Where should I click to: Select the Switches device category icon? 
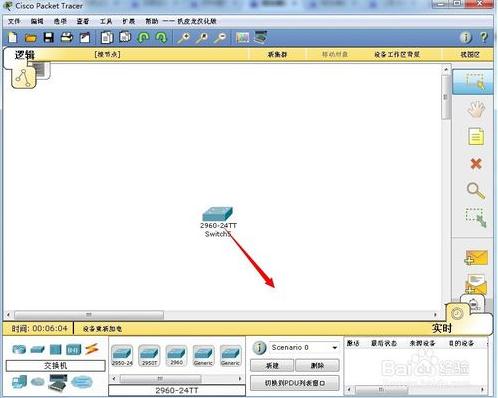click(x=37, y=350)
